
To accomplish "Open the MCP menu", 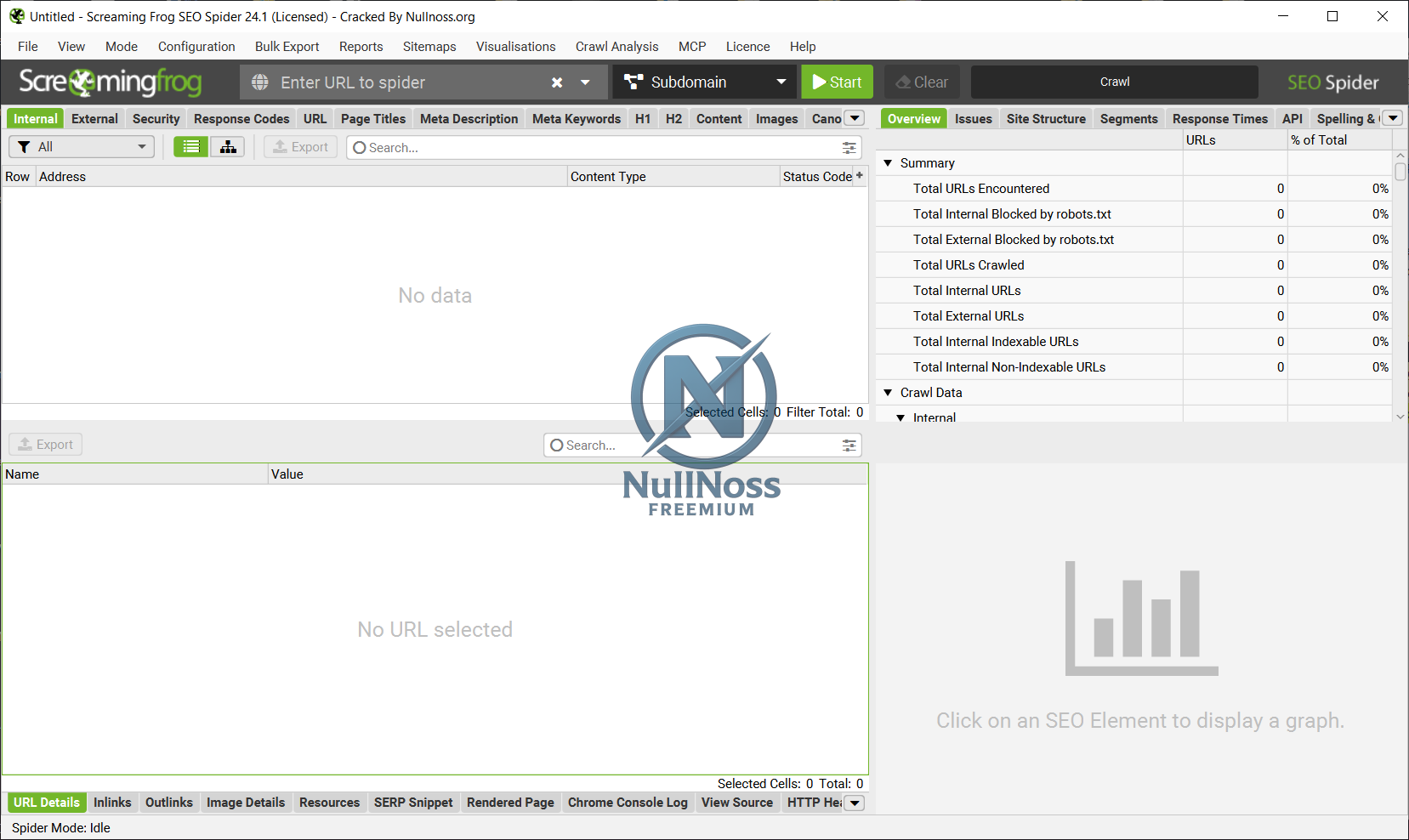I will [x=692, y=47].
